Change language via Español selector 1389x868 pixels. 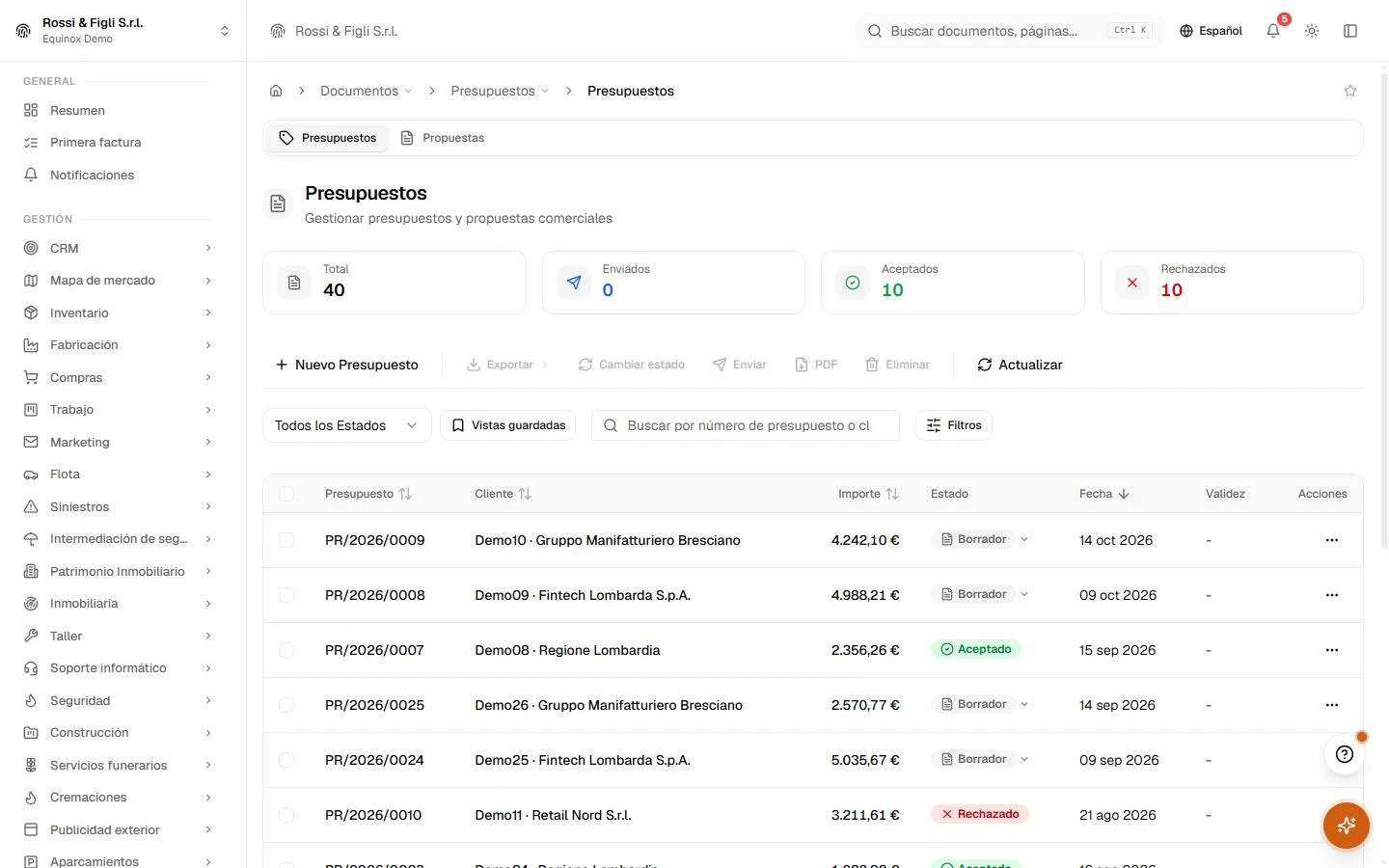[1211, 31]
